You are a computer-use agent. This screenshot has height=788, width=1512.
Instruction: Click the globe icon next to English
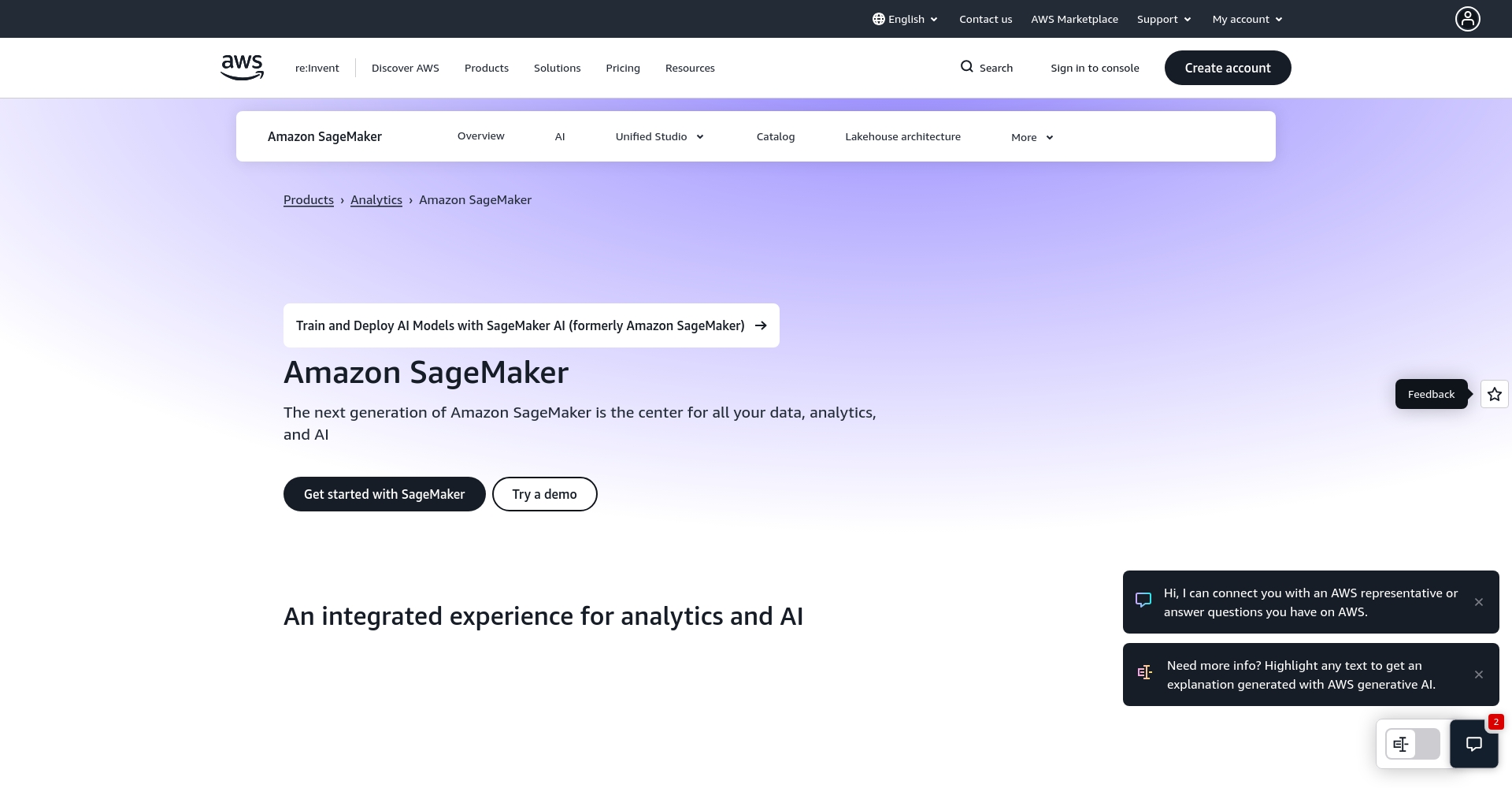click(877, 19)
